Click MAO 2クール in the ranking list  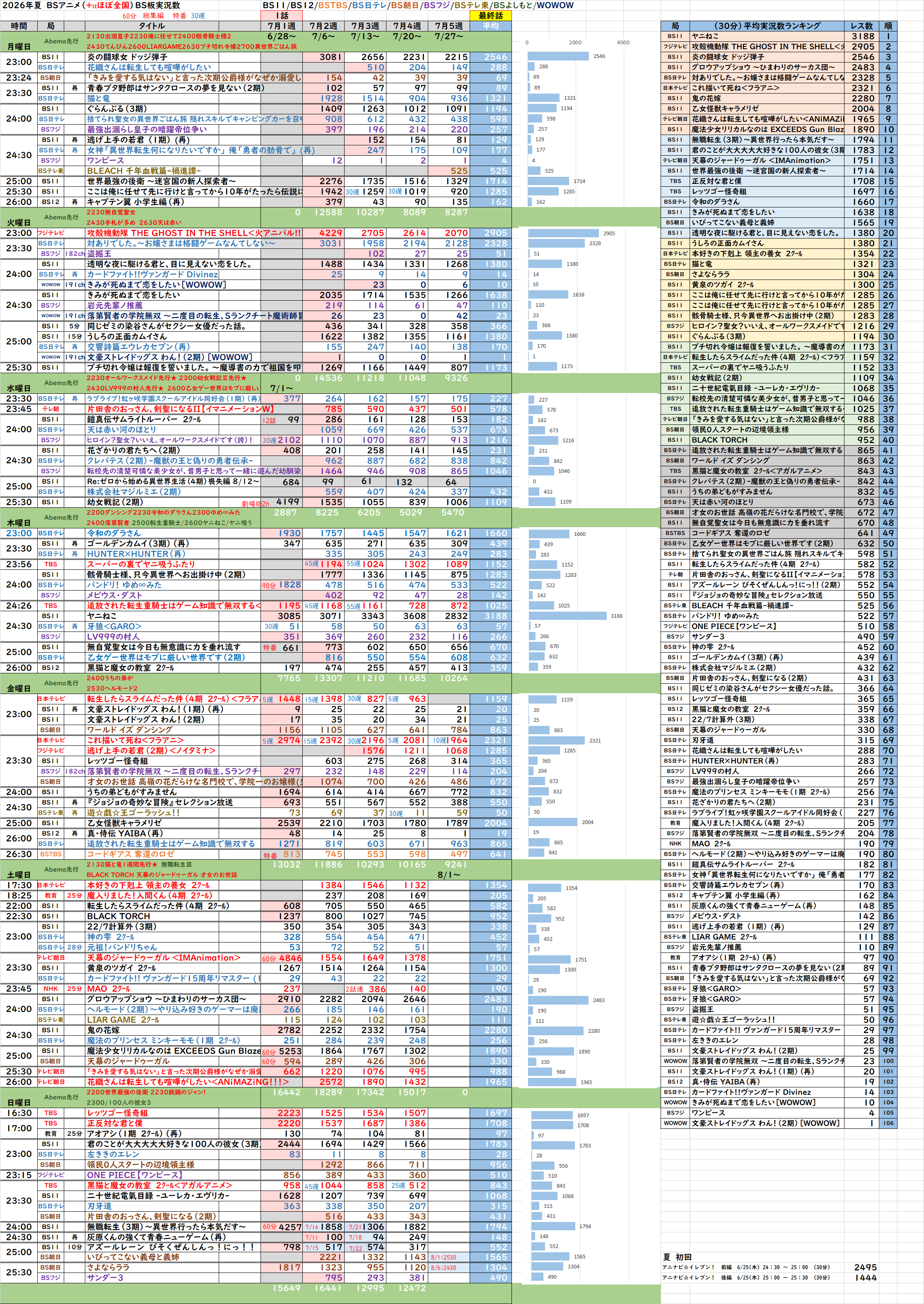point(711,844)
